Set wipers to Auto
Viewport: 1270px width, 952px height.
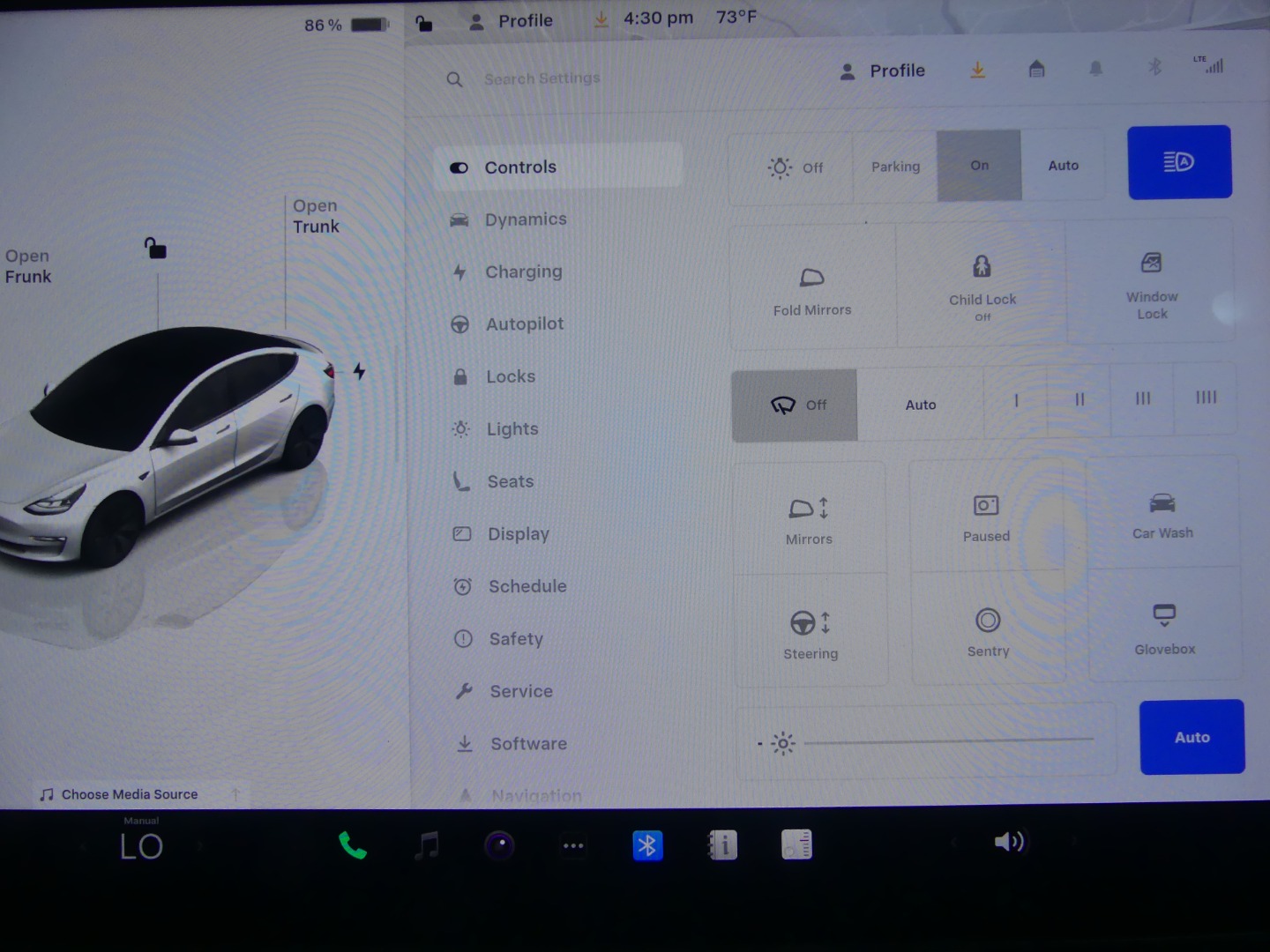pyautogui.click(x=920, y=405)
